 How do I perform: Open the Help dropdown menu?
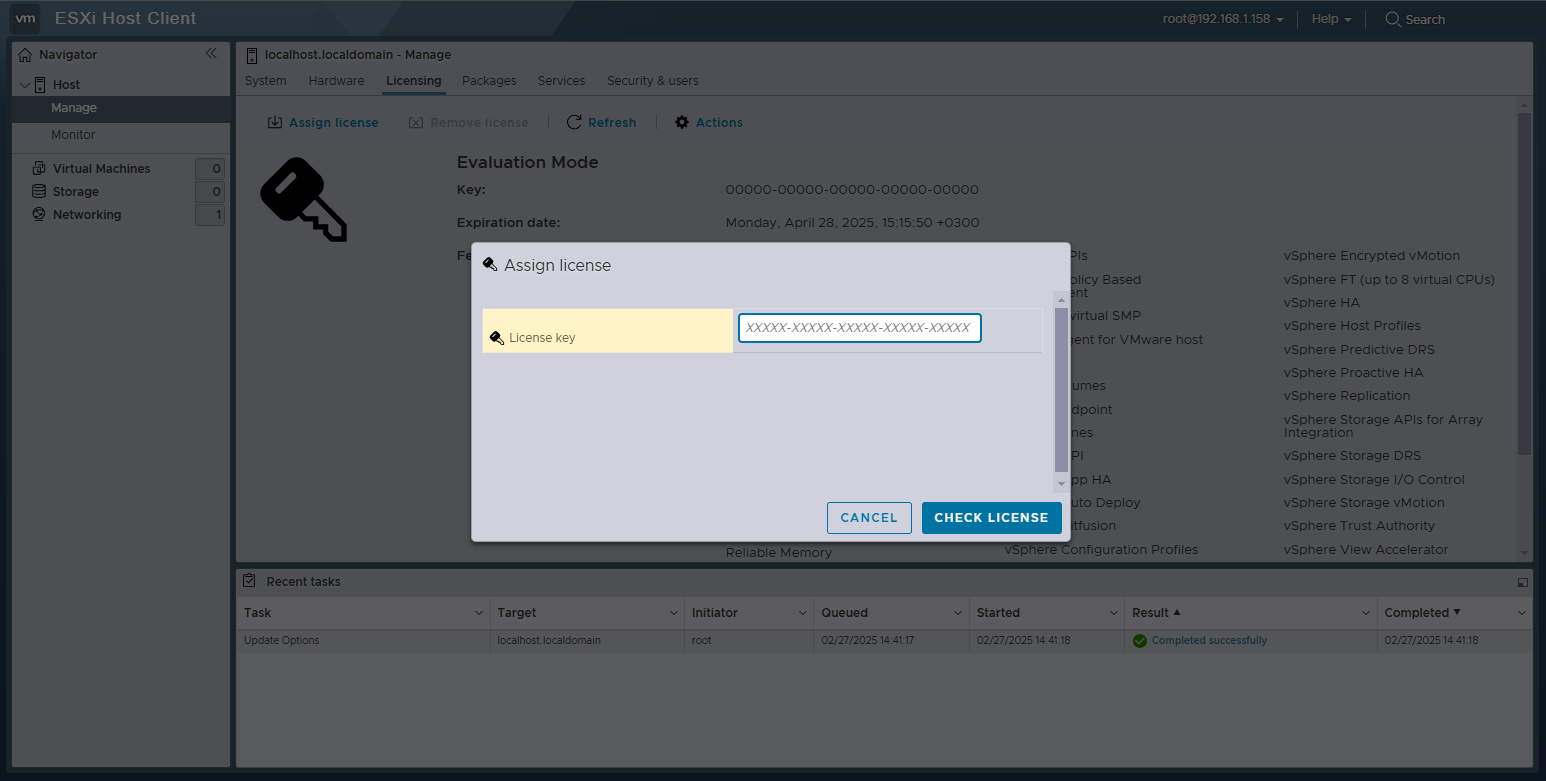(x=1331, y=19)
